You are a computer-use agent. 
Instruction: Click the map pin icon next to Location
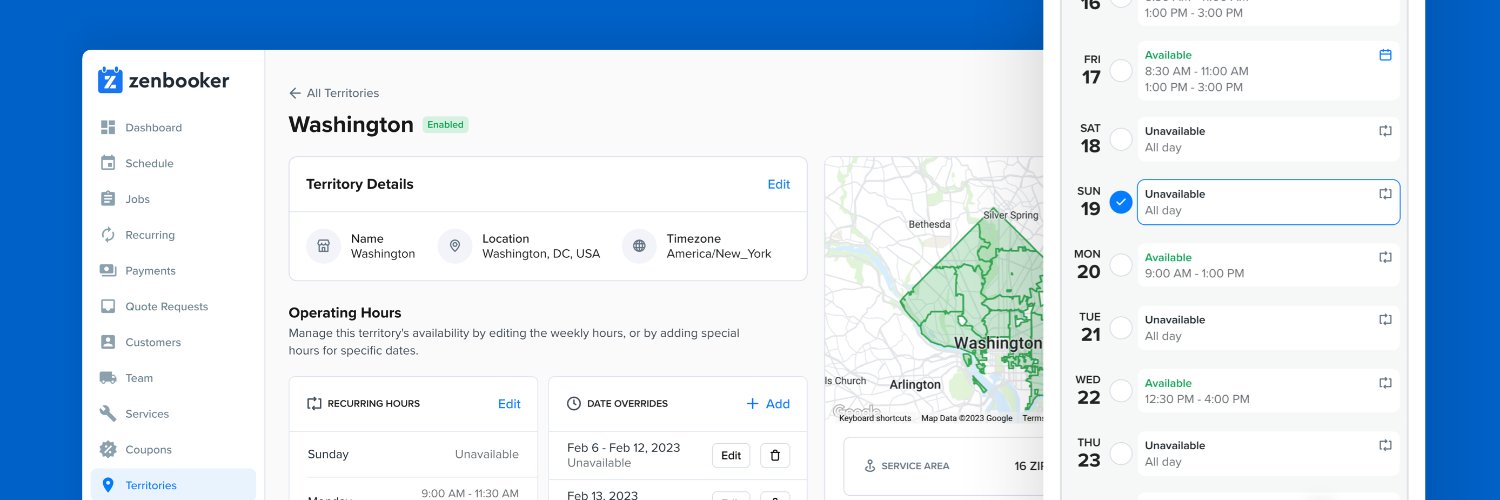[455, 246]
